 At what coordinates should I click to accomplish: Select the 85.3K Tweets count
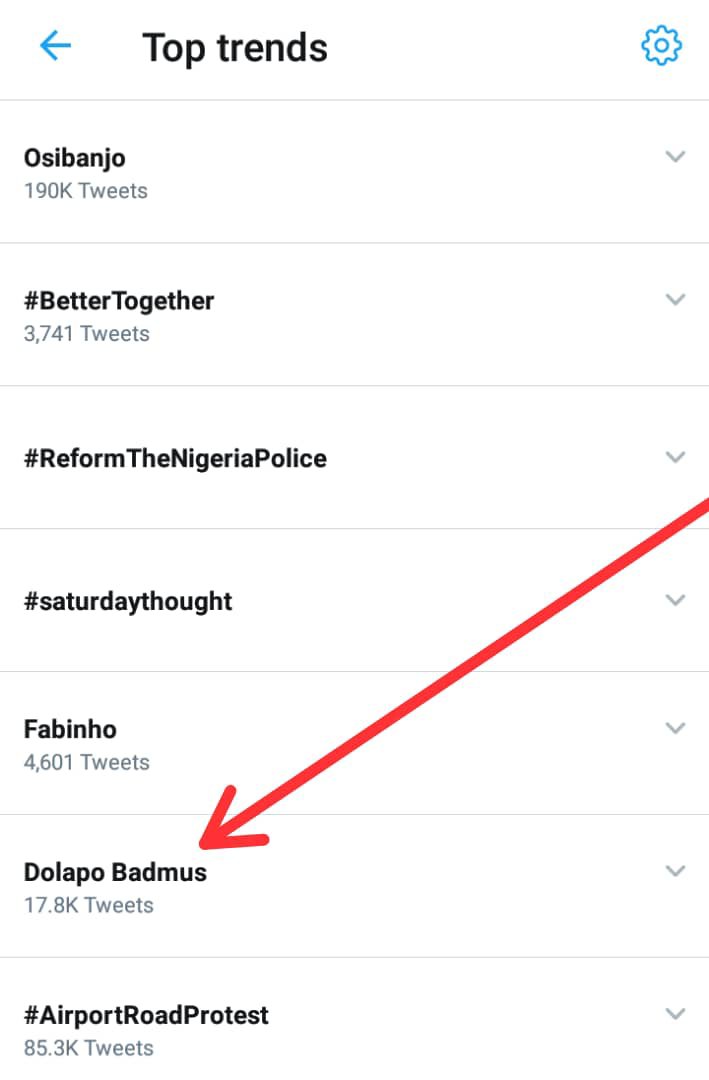(89, 1048)
